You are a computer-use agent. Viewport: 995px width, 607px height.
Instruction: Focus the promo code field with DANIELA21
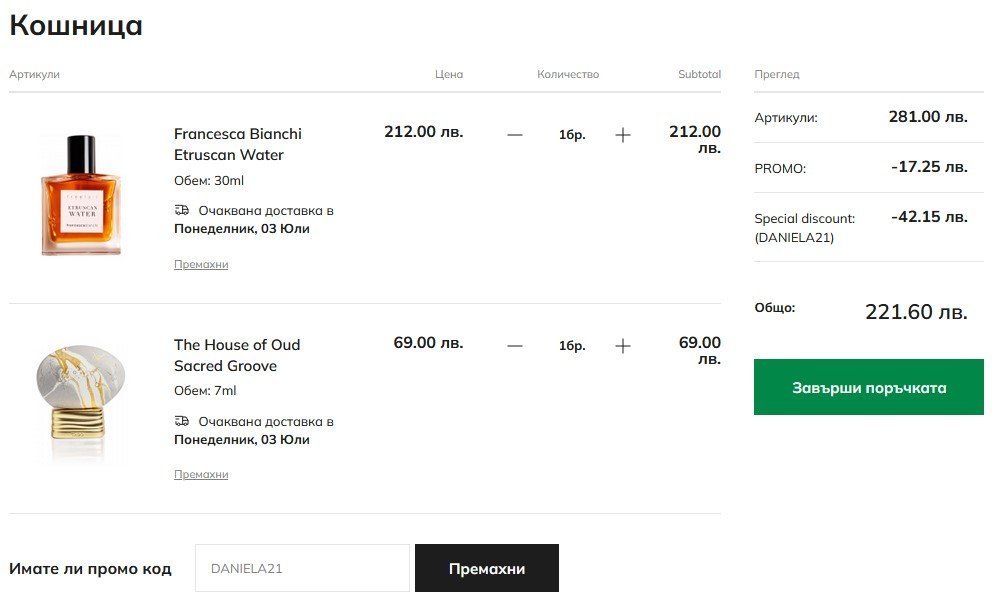(x=302, y=569)
